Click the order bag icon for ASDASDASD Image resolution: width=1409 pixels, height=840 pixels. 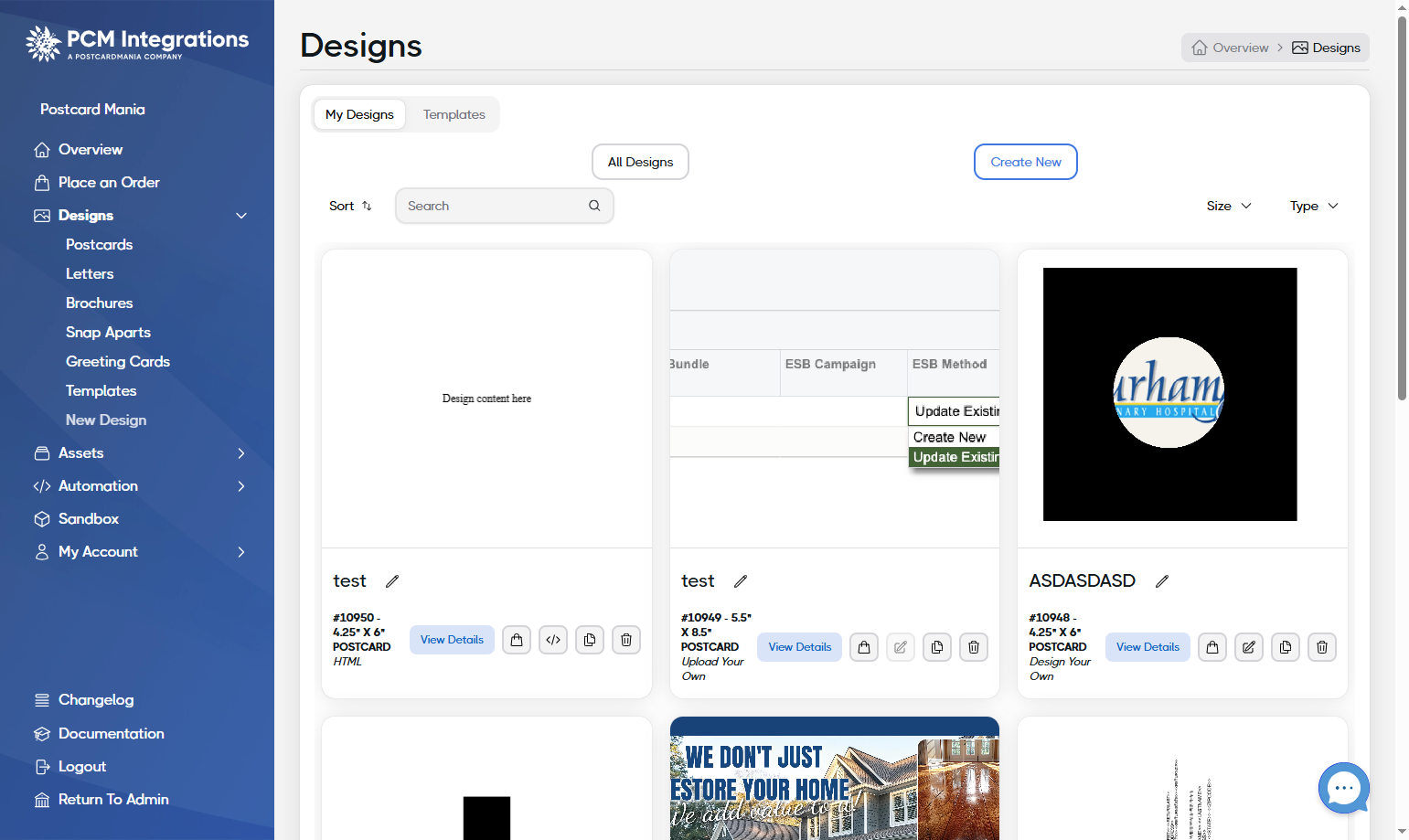pos(1212,647)
